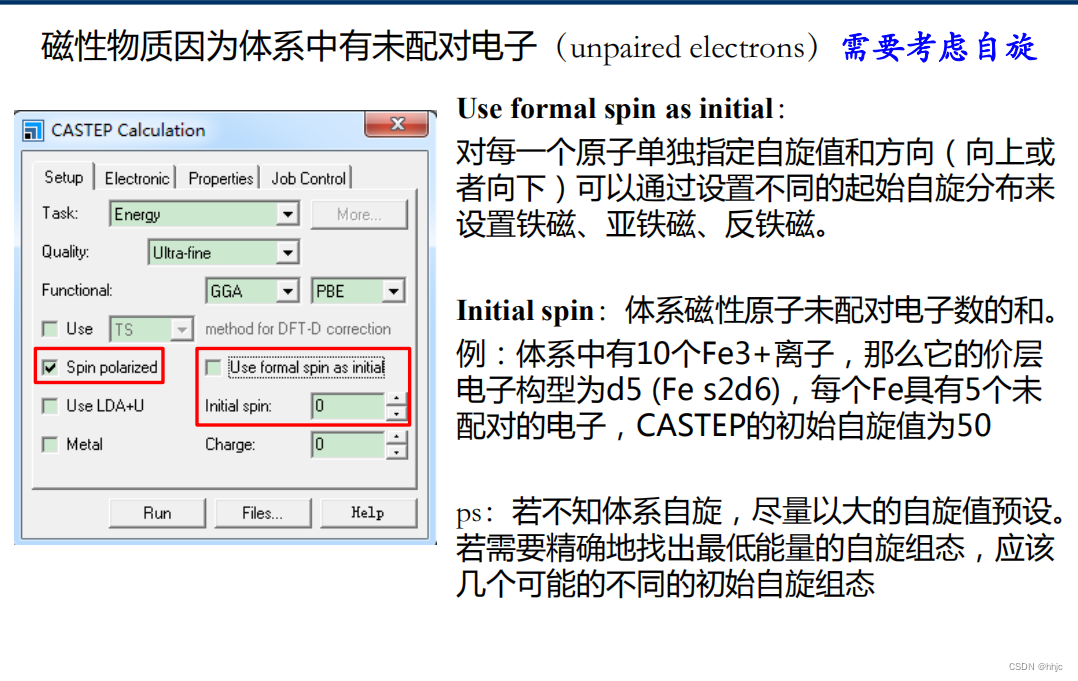
Task: Open the Properties tab
Action: (x=220, y=177)
